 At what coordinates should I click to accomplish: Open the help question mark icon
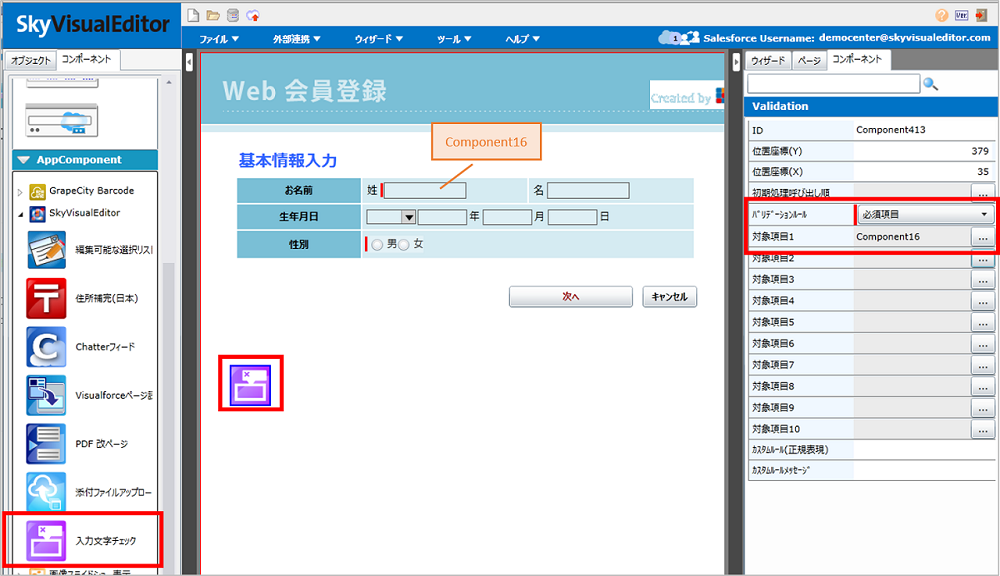click(942, 15)
